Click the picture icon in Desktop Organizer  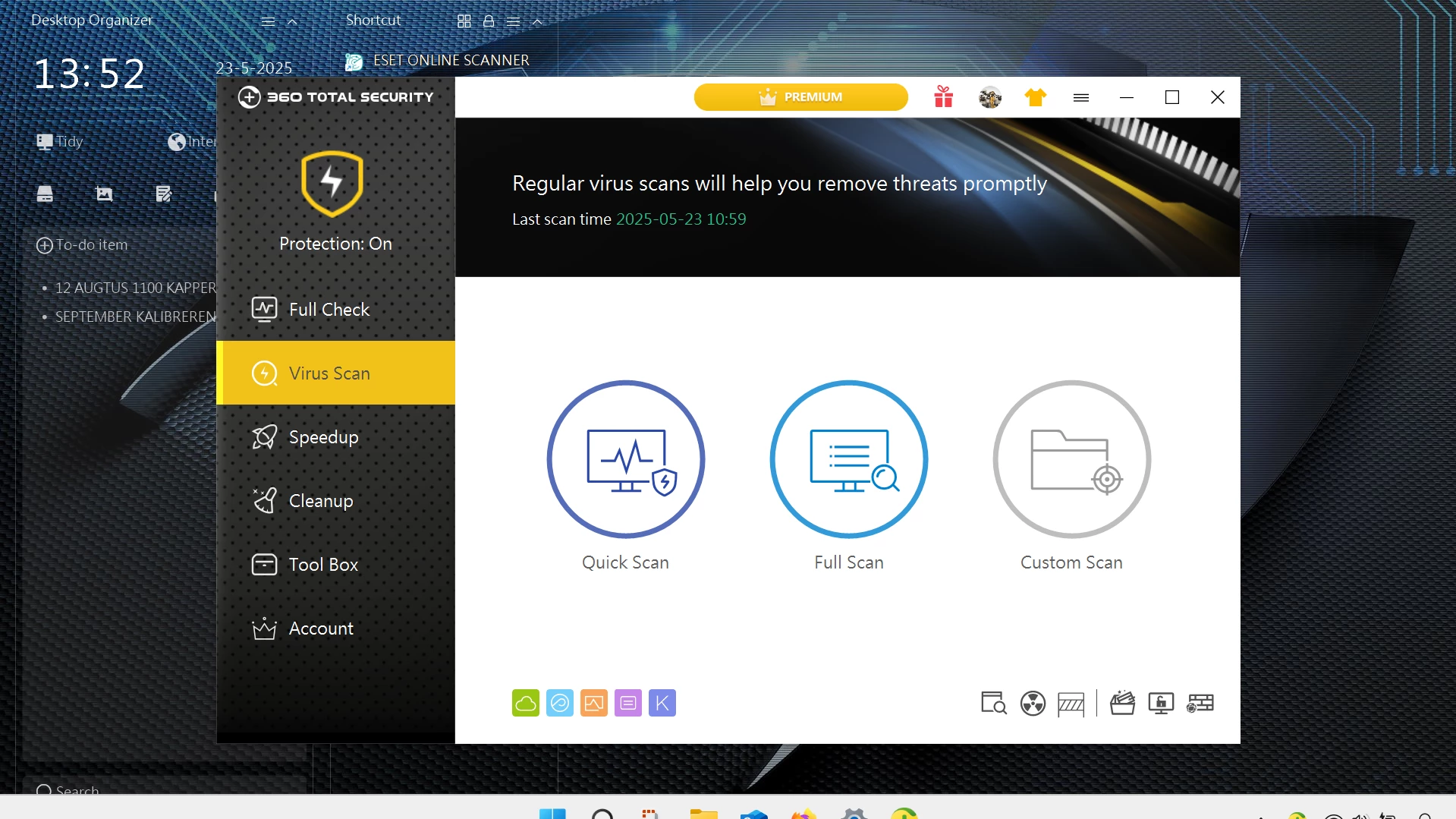(x=104, y=194)
